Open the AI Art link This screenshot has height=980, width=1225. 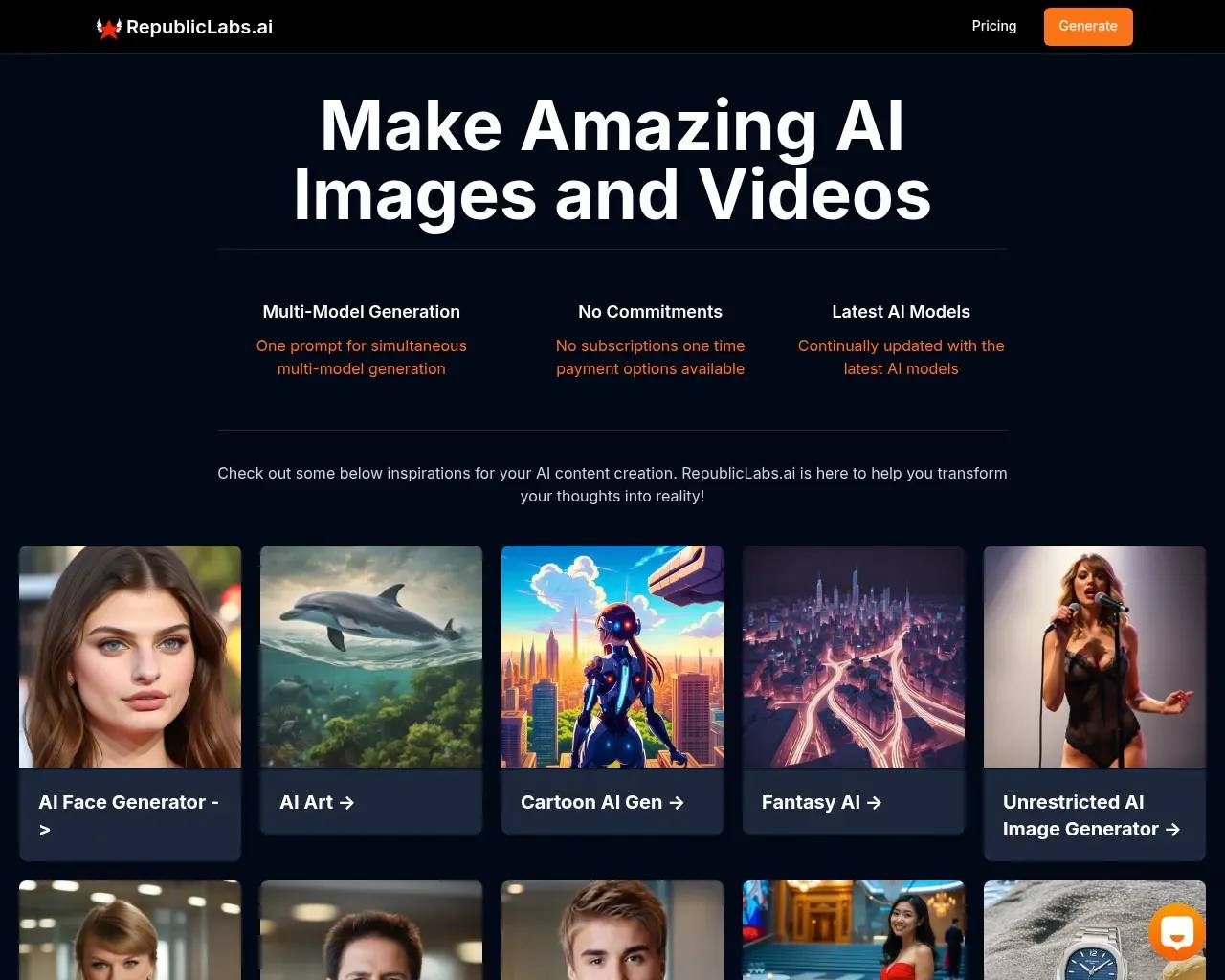pyautogui.click(x=317, y=802)
